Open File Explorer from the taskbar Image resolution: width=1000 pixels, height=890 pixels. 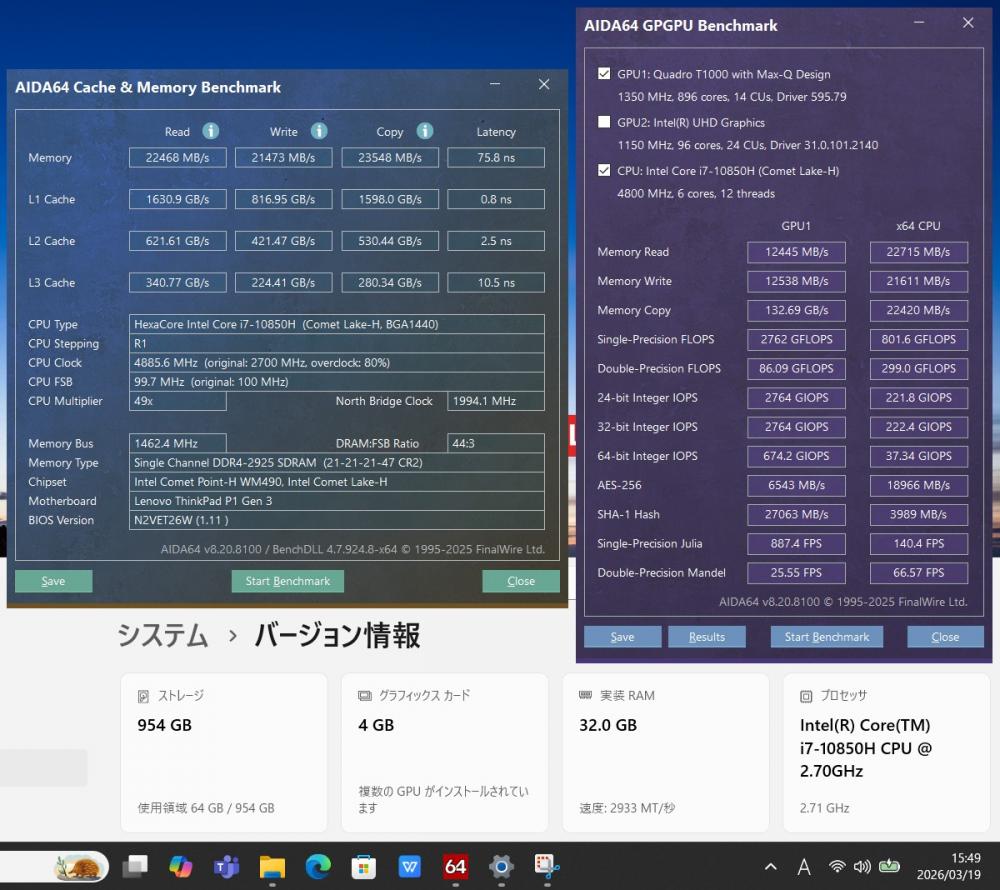point(273,866)
